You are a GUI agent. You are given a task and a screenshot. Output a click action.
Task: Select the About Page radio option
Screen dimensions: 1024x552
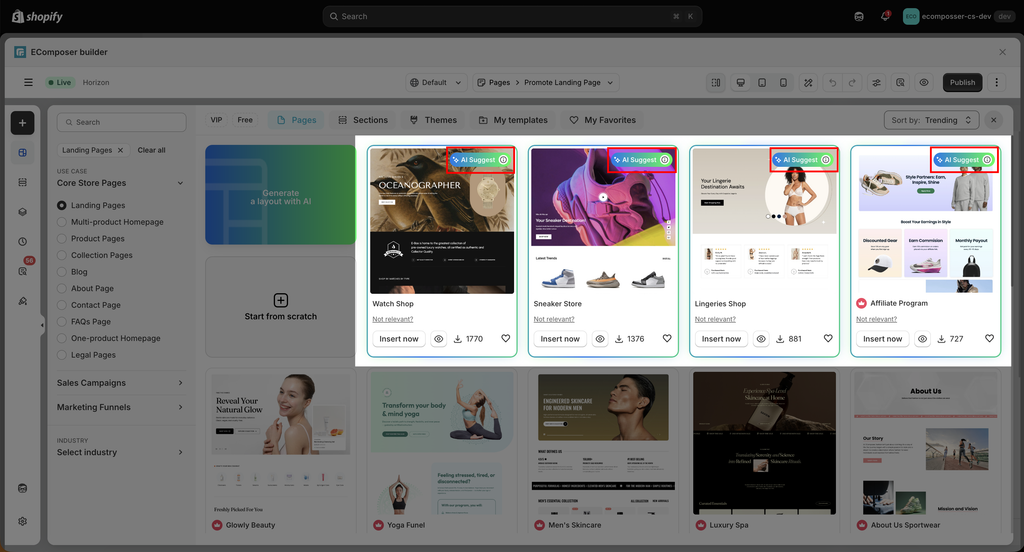click(x=61, y=288)
